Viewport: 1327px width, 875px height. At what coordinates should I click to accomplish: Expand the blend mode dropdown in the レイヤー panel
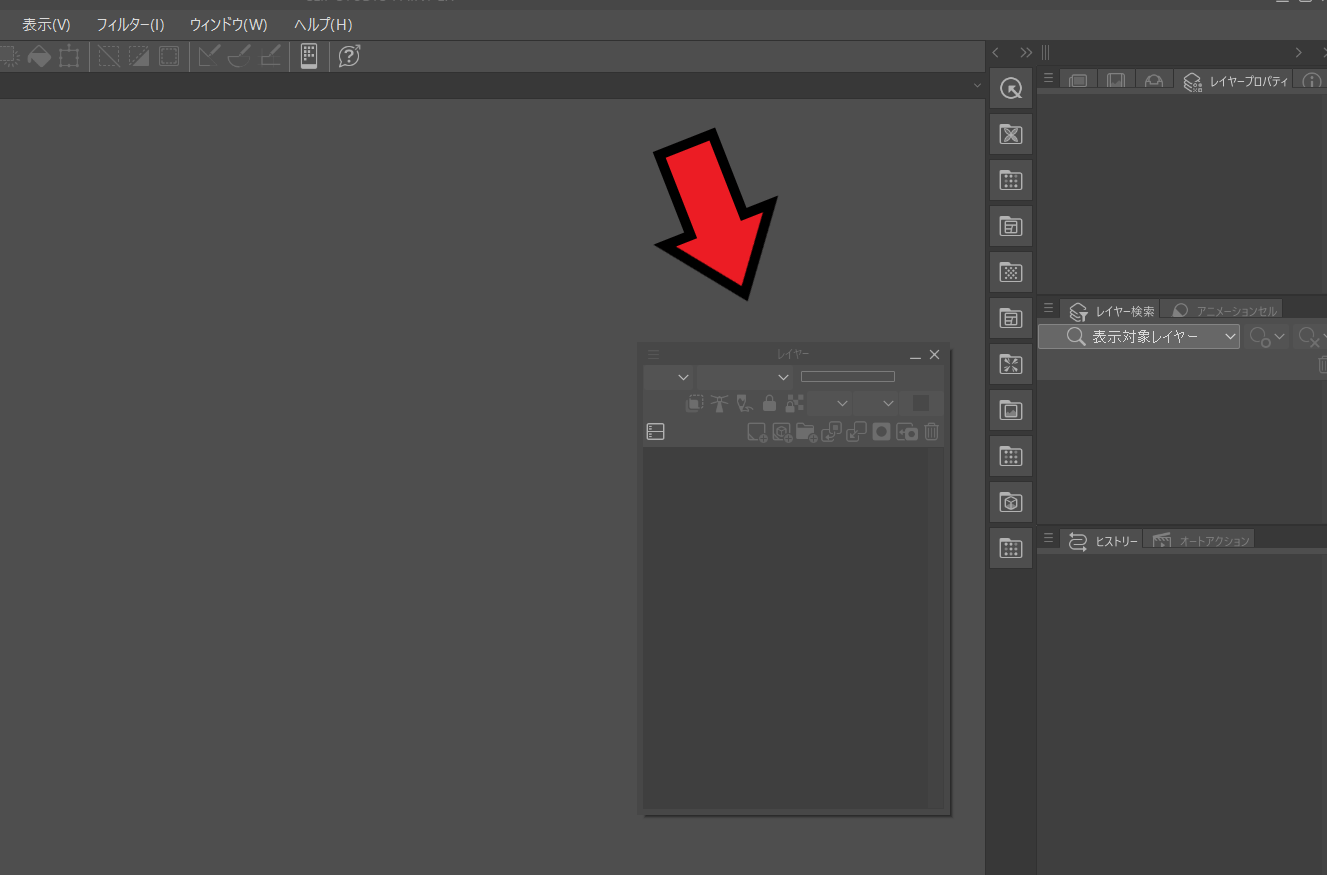pos(745,377)
